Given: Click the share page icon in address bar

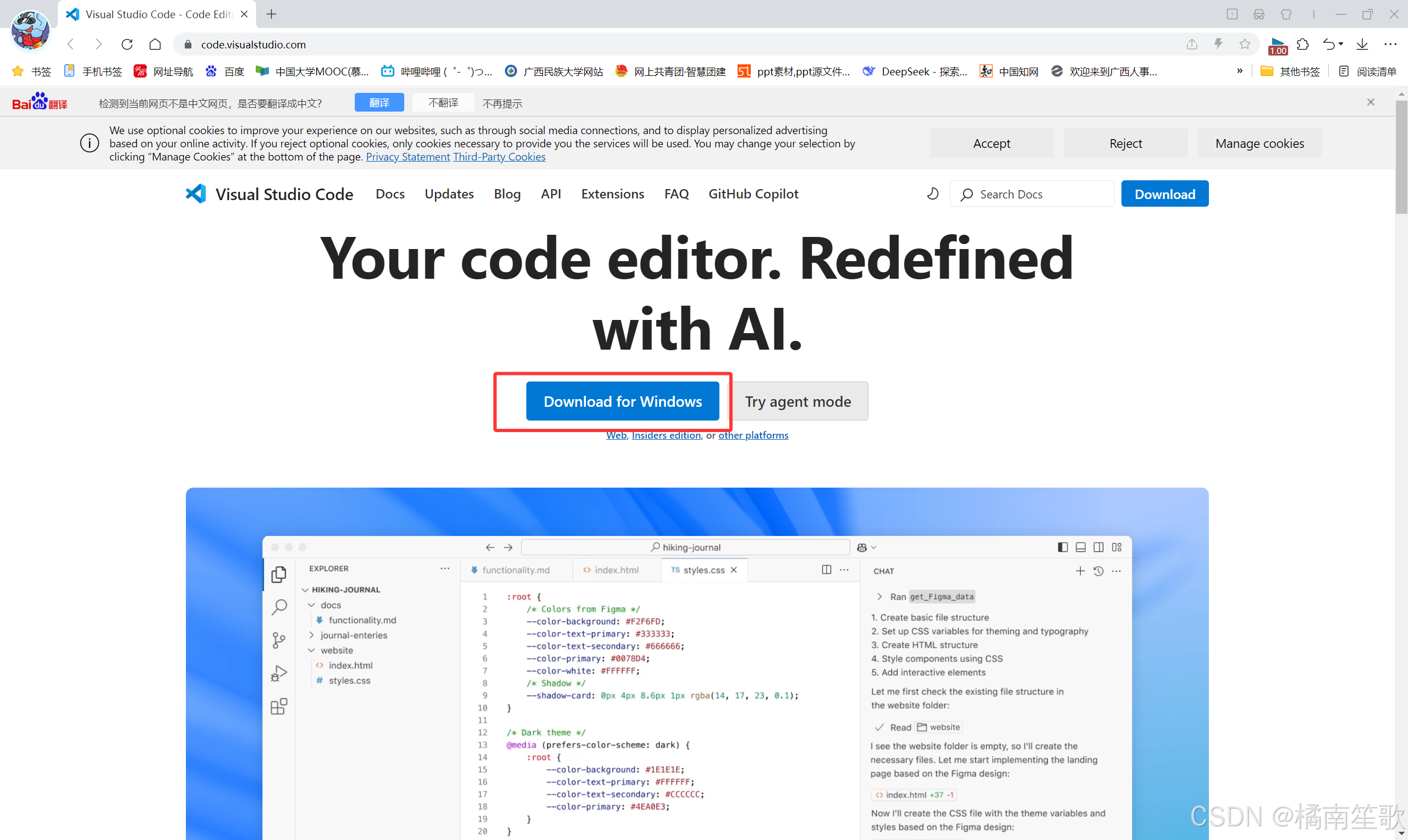Looking at the screenshot, I should [x=1192, y=44].
